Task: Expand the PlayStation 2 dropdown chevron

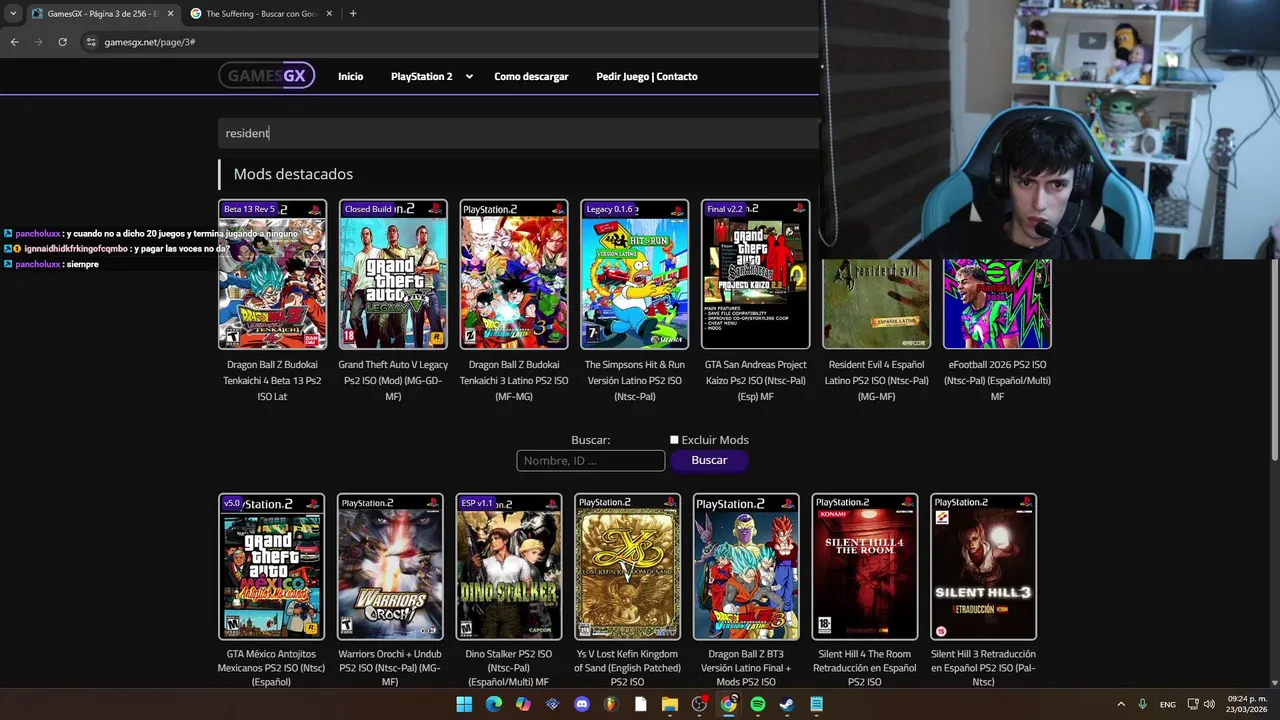Action: coord(468,76)
